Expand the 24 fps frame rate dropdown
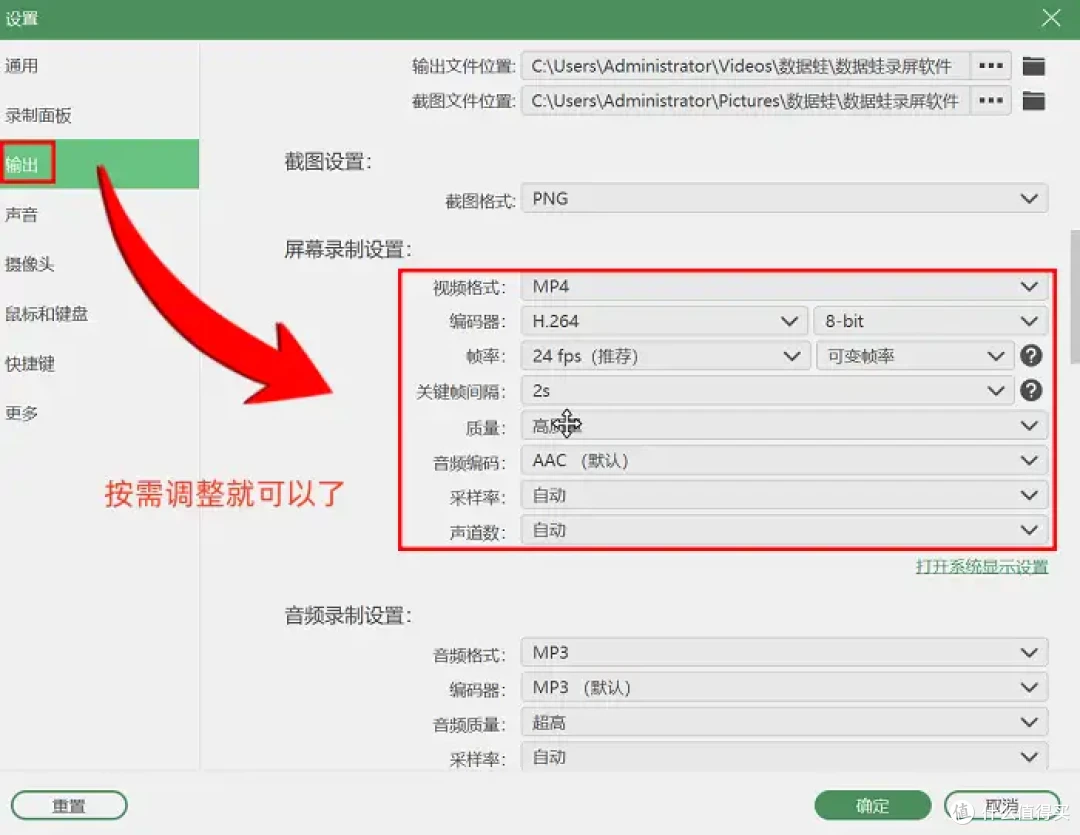1080x835 pixels. click(665, 355)
